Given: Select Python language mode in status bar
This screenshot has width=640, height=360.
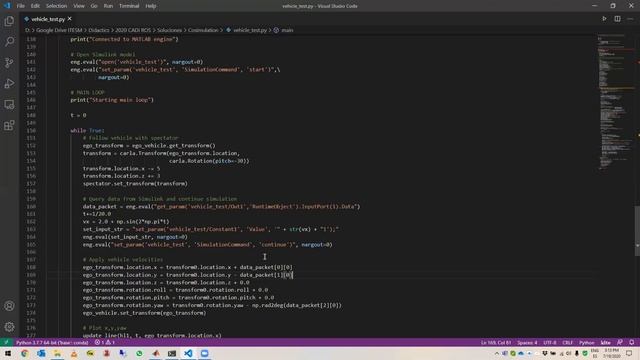Looking at the screenshot, I should [587, 342].
